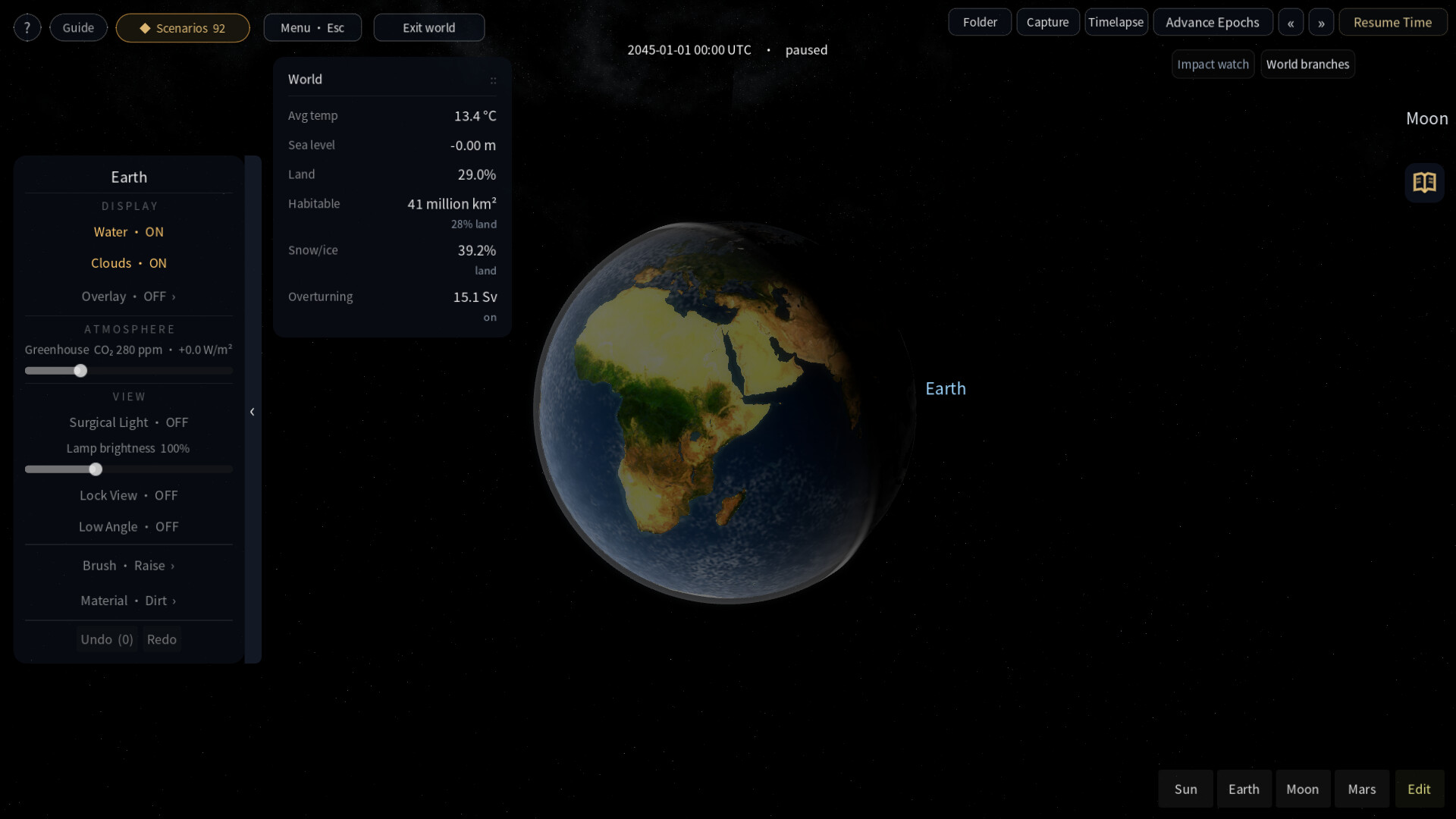This screenshot has width=1456, height=819.
Task: Click Undo (0)
Action: tap(107, 640)
